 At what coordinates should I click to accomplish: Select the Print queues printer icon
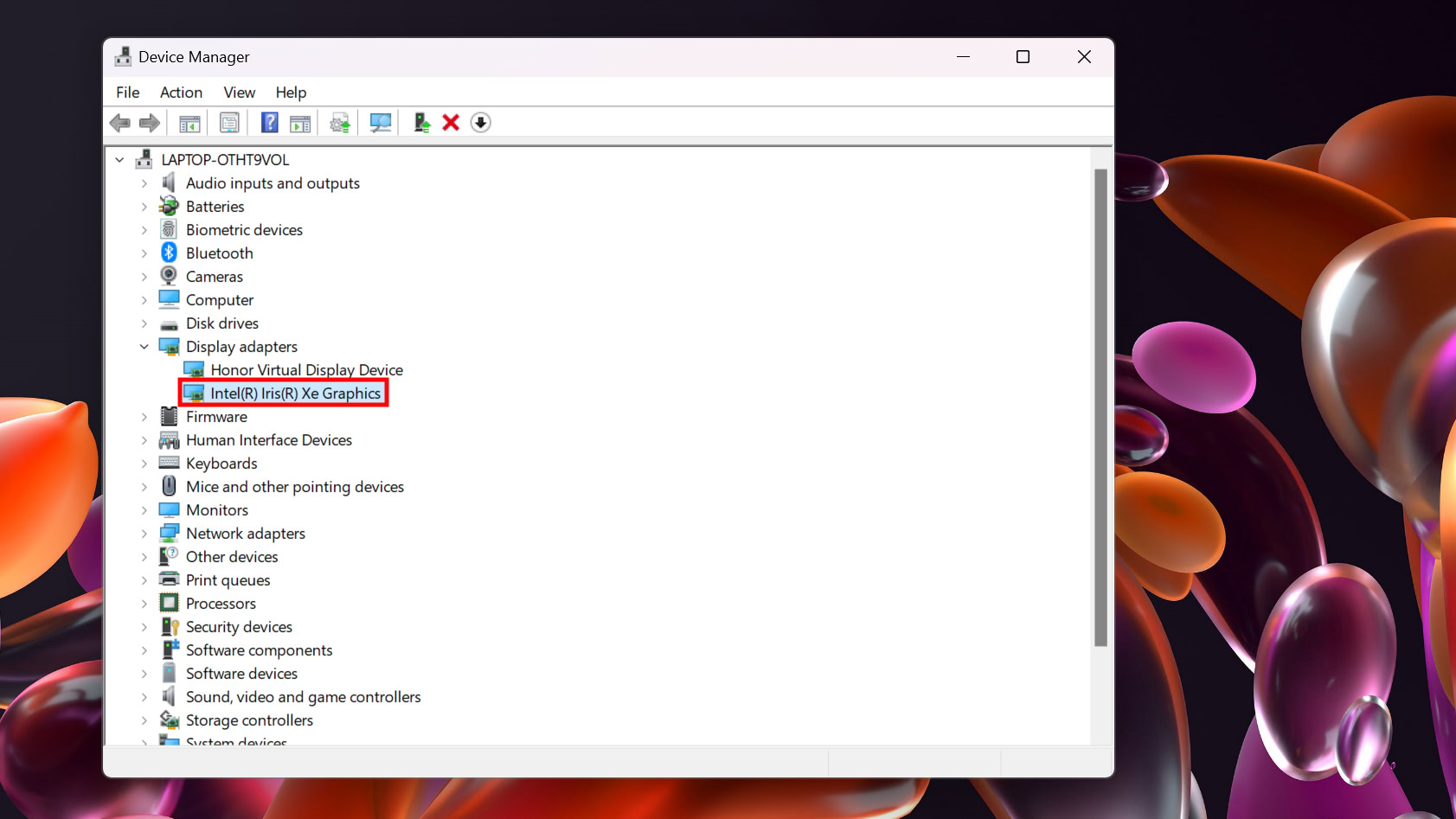(x=170, y=579)
